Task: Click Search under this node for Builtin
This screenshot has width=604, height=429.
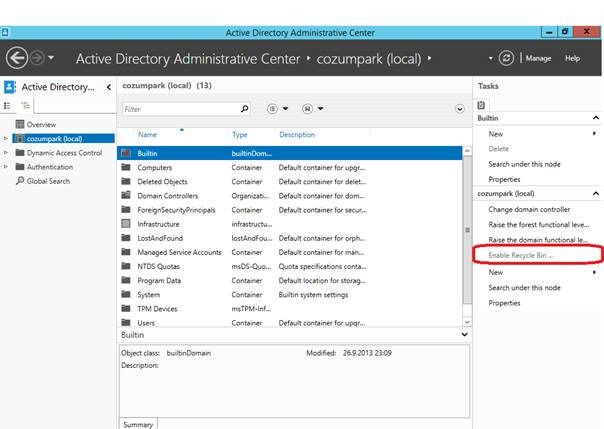Action: point(524,164)
